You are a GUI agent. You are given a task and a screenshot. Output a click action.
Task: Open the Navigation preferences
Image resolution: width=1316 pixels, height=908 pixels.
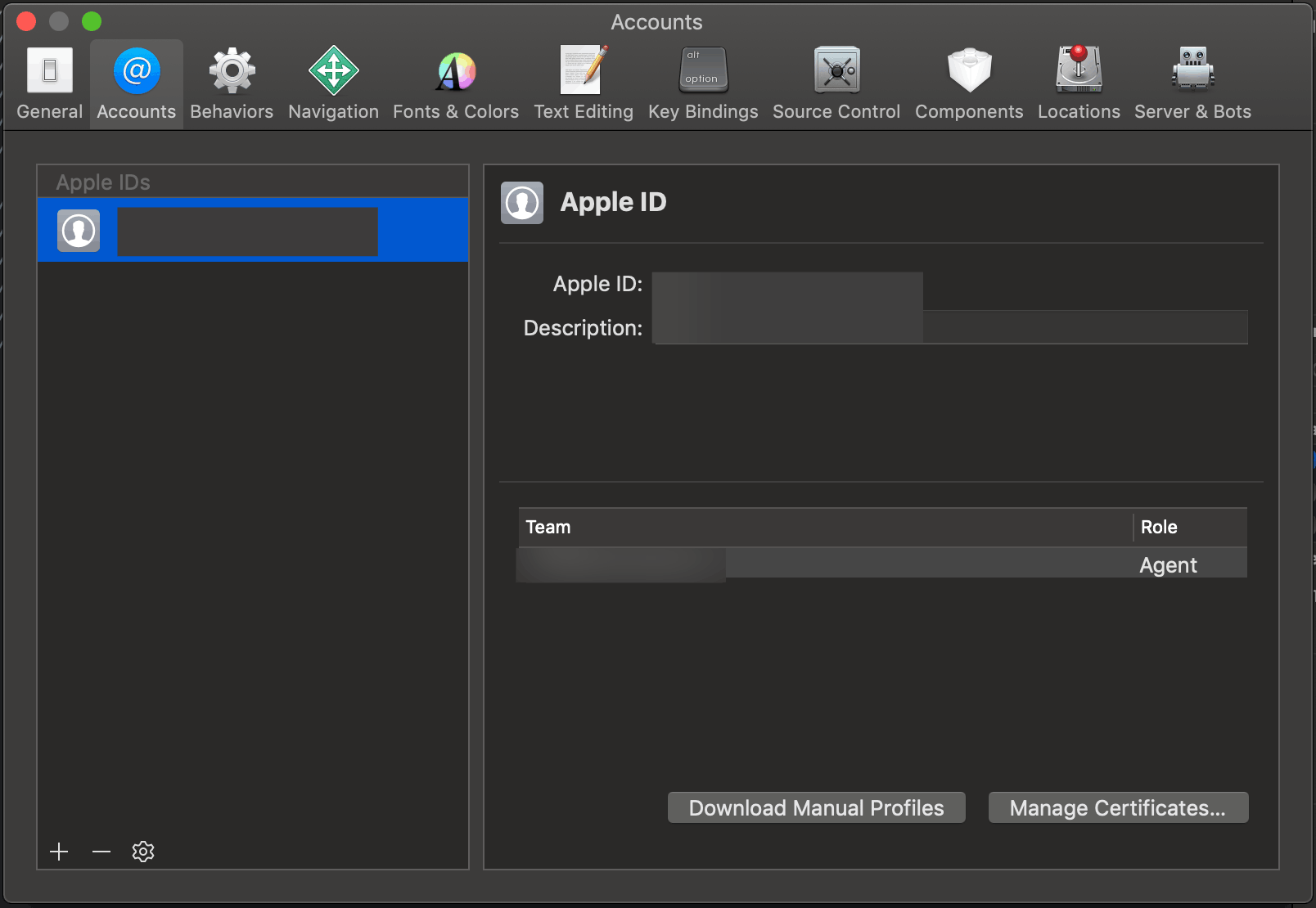click(332, 82)
